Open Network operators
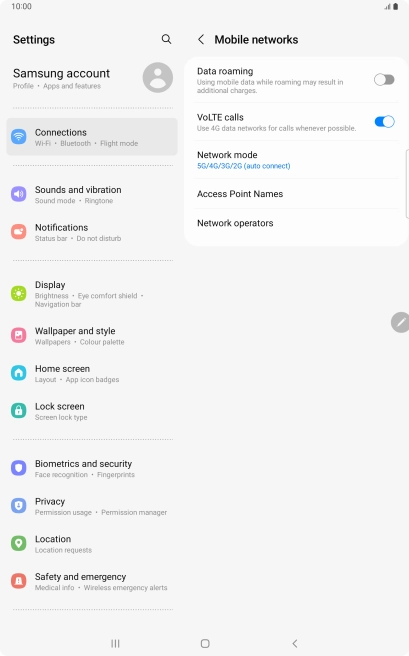The width and height of the screenshot is (409, 656). 296,223
